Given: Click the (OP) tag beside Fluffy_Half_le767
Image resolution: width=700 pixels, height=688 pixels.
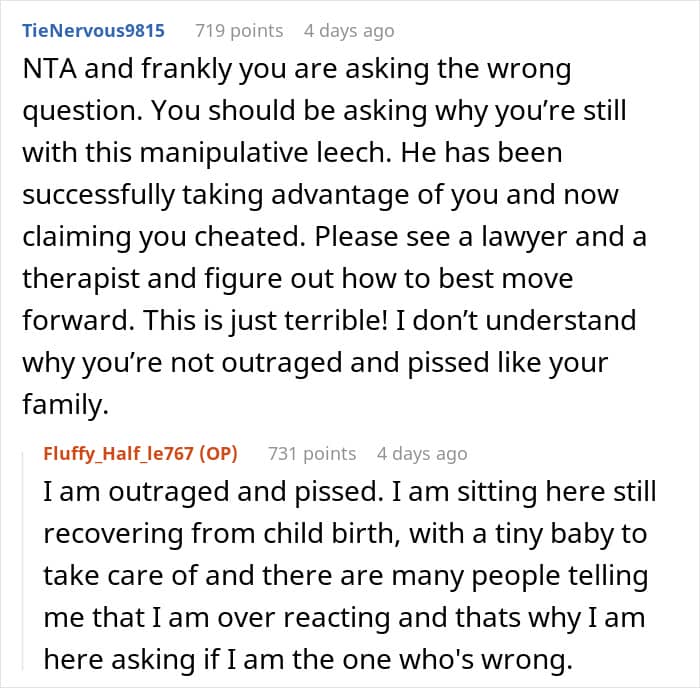Looking at the screenshot, I should click(x=217, y=453).
